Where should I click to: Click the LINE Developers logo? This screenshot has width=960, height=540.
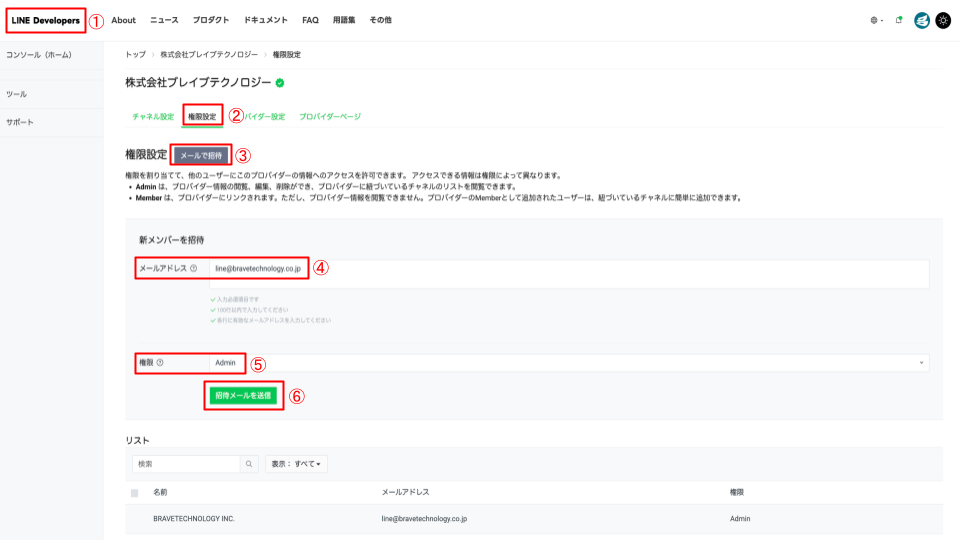click(x=45, y=20)
